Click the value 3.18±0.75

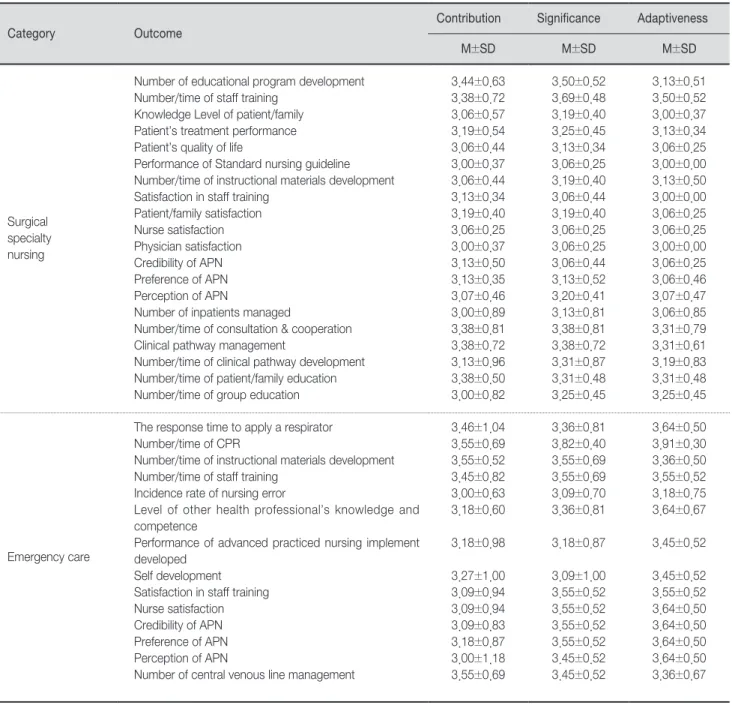679,493
